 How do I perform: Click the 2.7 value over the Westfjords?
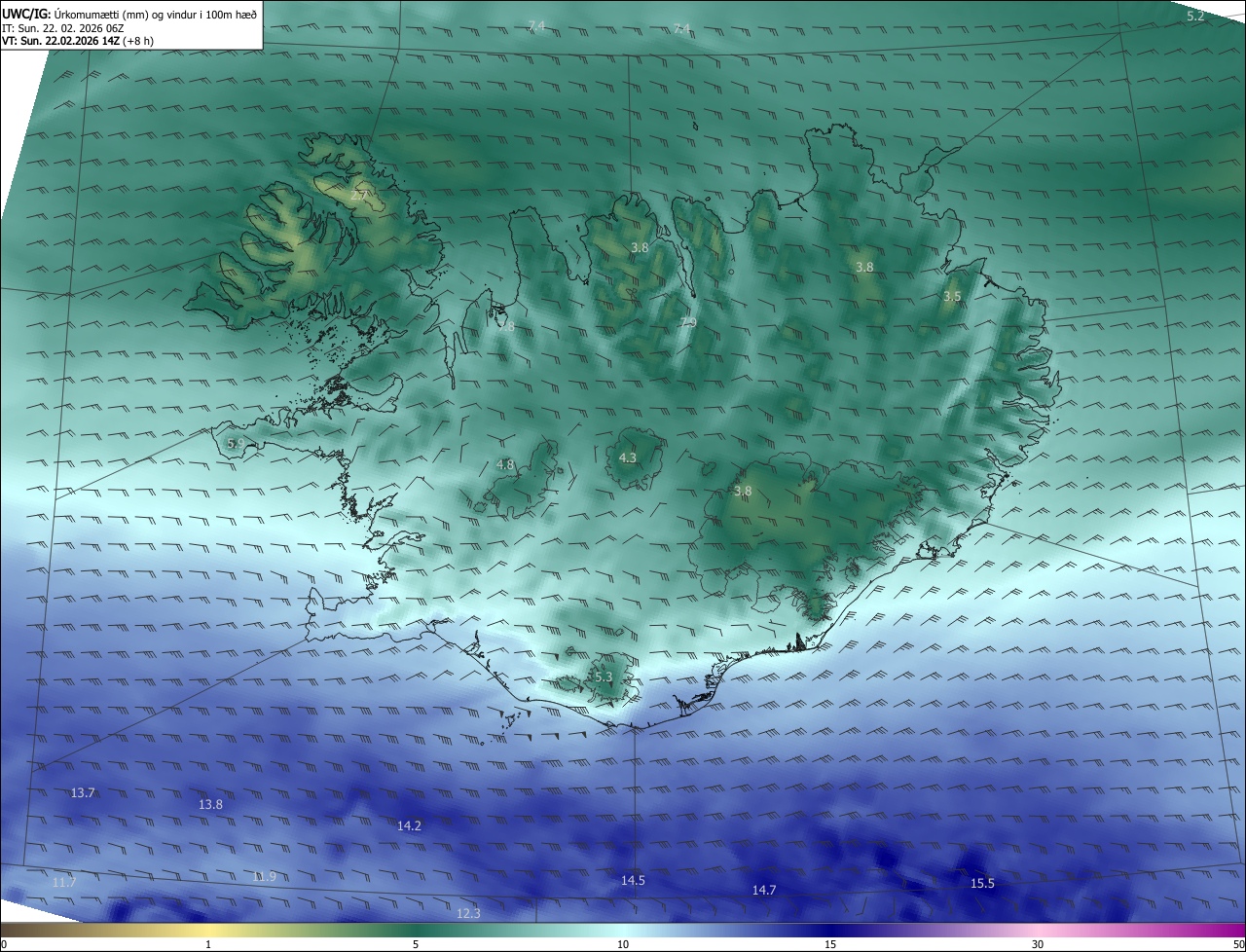[358, 196]
